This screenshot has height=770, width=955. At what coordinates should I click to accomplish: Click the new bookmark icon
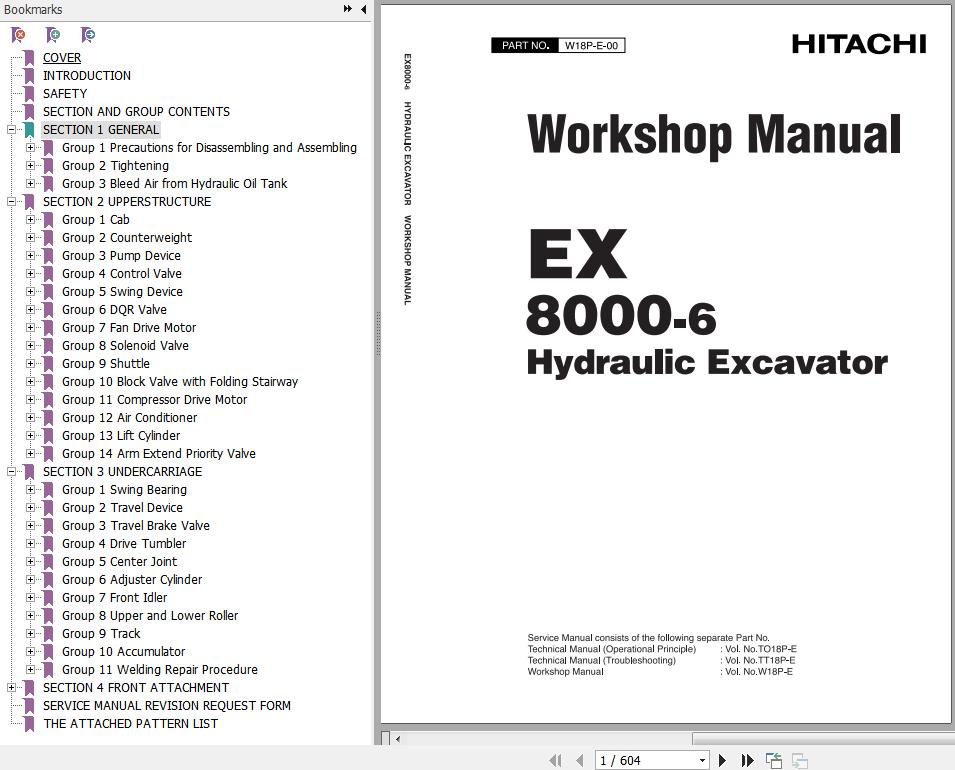[53, 35]
